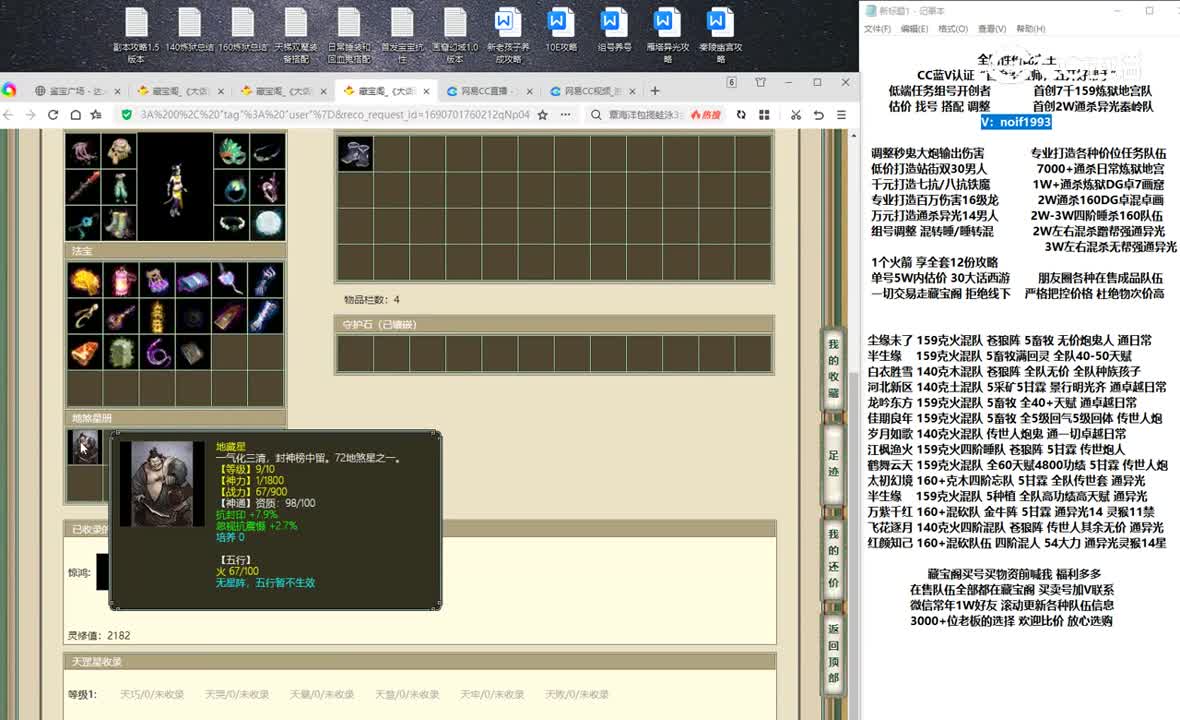Click the green furry block treasure icon
The height and width of the screenshot is (720, 1180).
120,353
